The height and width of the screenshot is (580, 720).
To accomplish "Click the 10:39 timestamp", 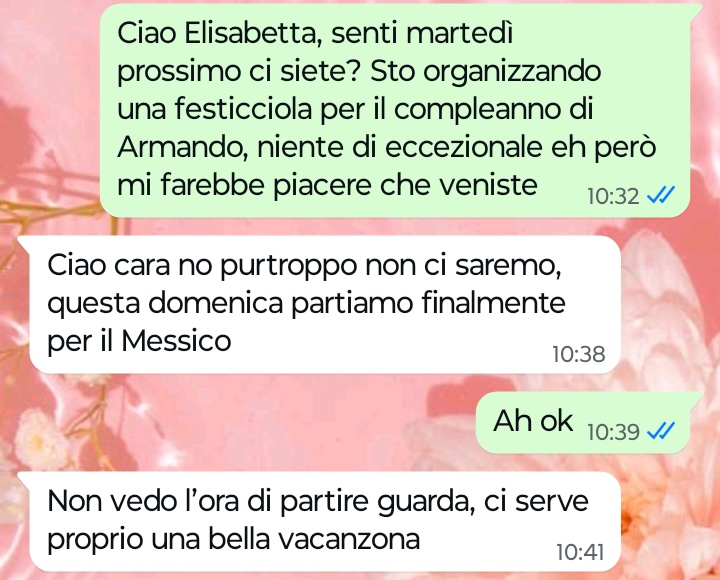I will (x=613, y=432).
